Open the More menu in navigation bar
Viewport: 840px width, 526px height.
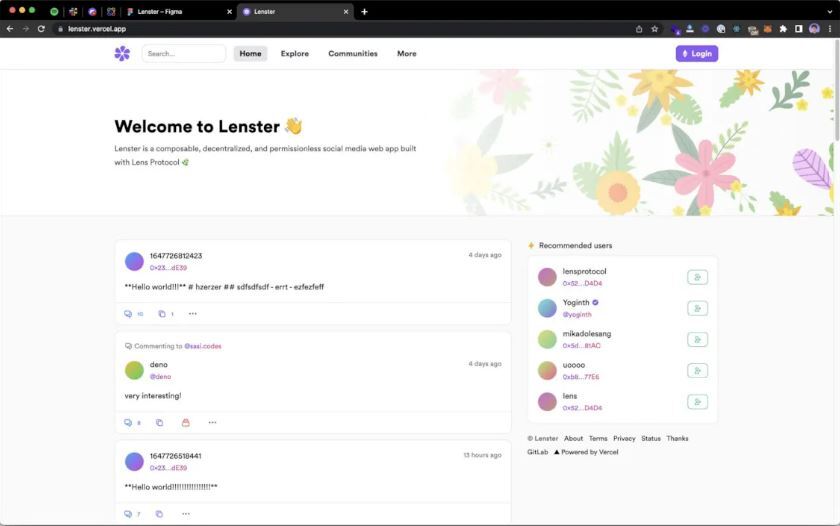click(x=406, y=54)
